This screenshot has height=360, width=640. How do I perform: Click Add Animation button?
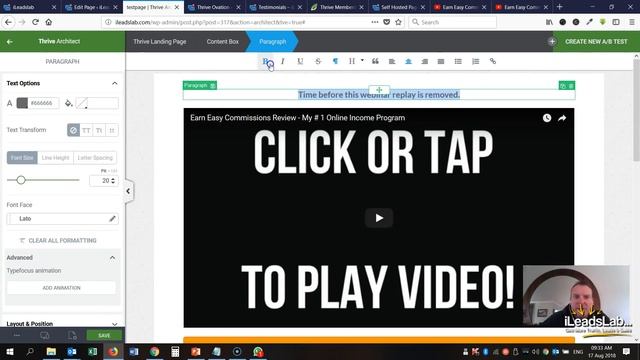(x=61, y=288)
